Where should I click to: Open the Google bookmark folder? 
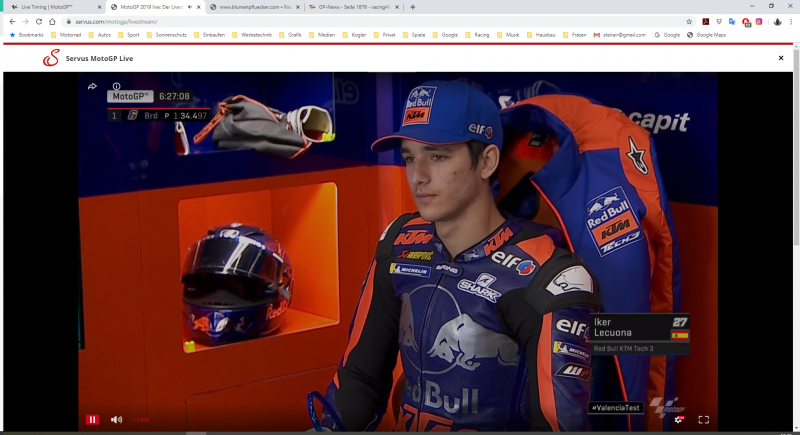coord(445,35)
